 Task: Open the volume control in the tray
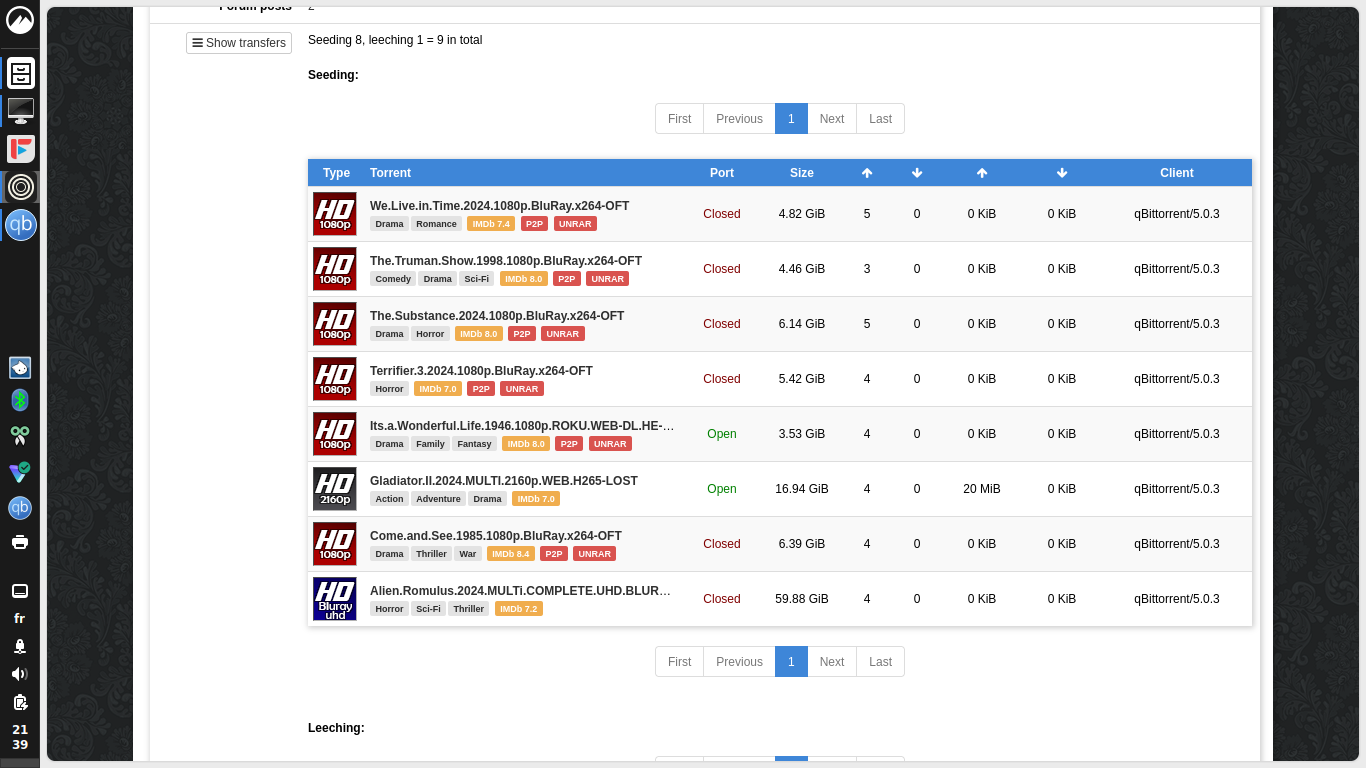tap(20, 674)
